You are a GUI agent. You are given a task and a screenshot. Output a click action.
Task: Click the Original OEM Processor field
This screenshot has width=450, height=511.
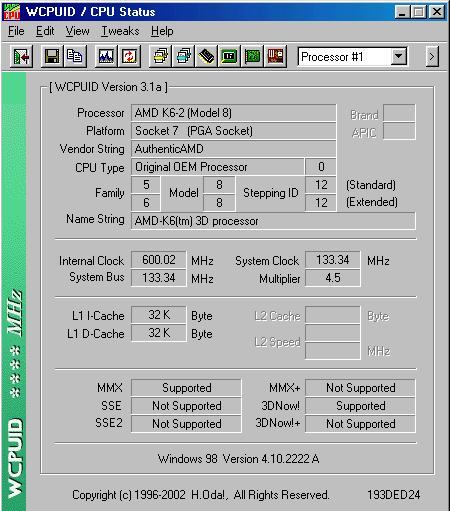pyautogui.click(x=218, y=167)
